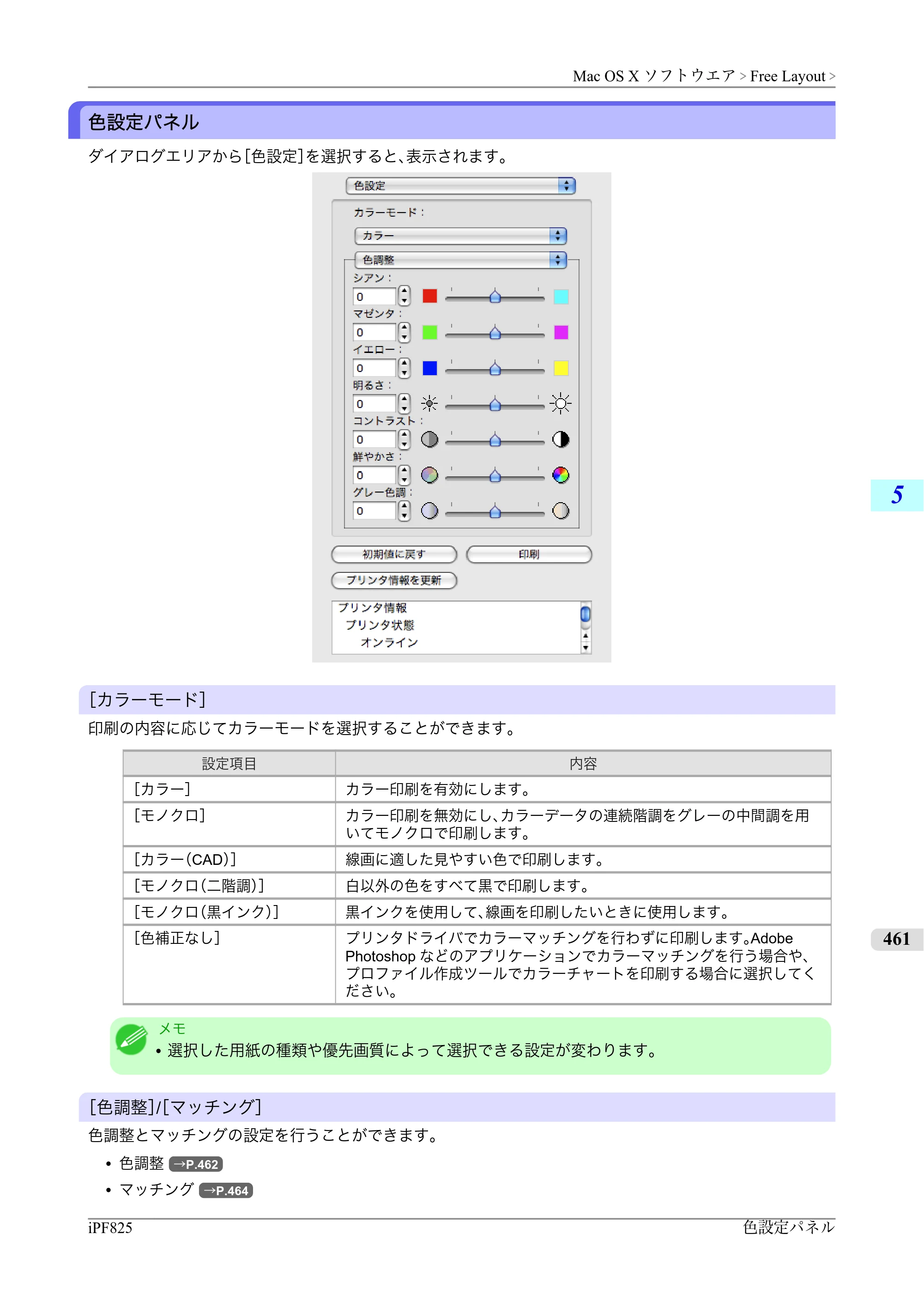
Task: Click the コントラスト value input field
Action: (374, 440)
